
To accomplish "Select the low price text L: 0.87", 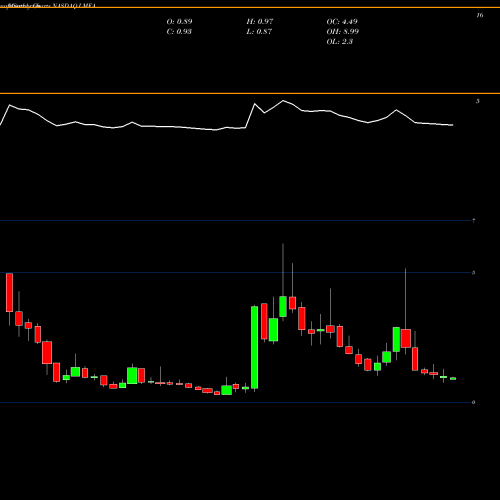I will point(259,32).
